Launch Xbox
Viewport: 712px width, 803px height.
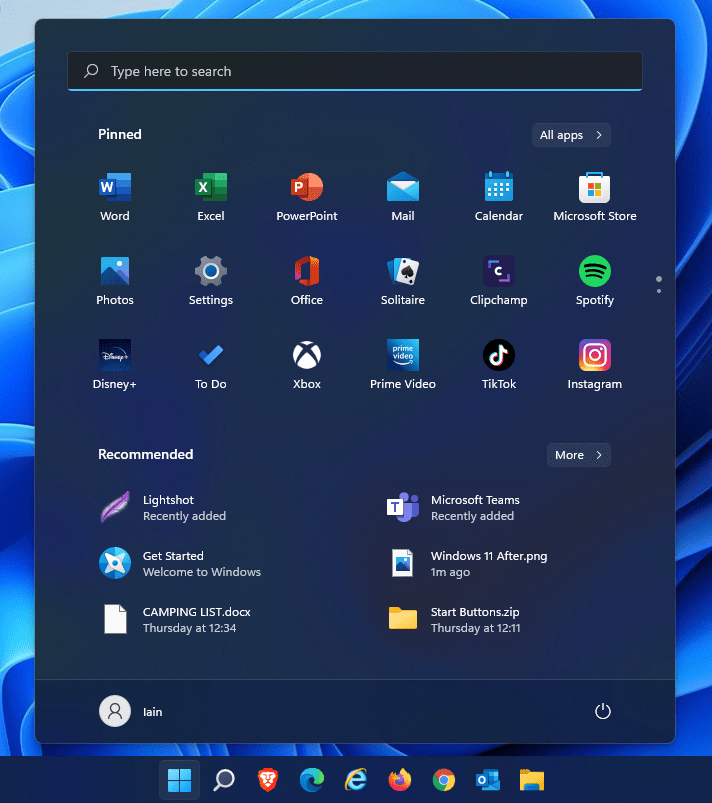(x=307, y=364)
